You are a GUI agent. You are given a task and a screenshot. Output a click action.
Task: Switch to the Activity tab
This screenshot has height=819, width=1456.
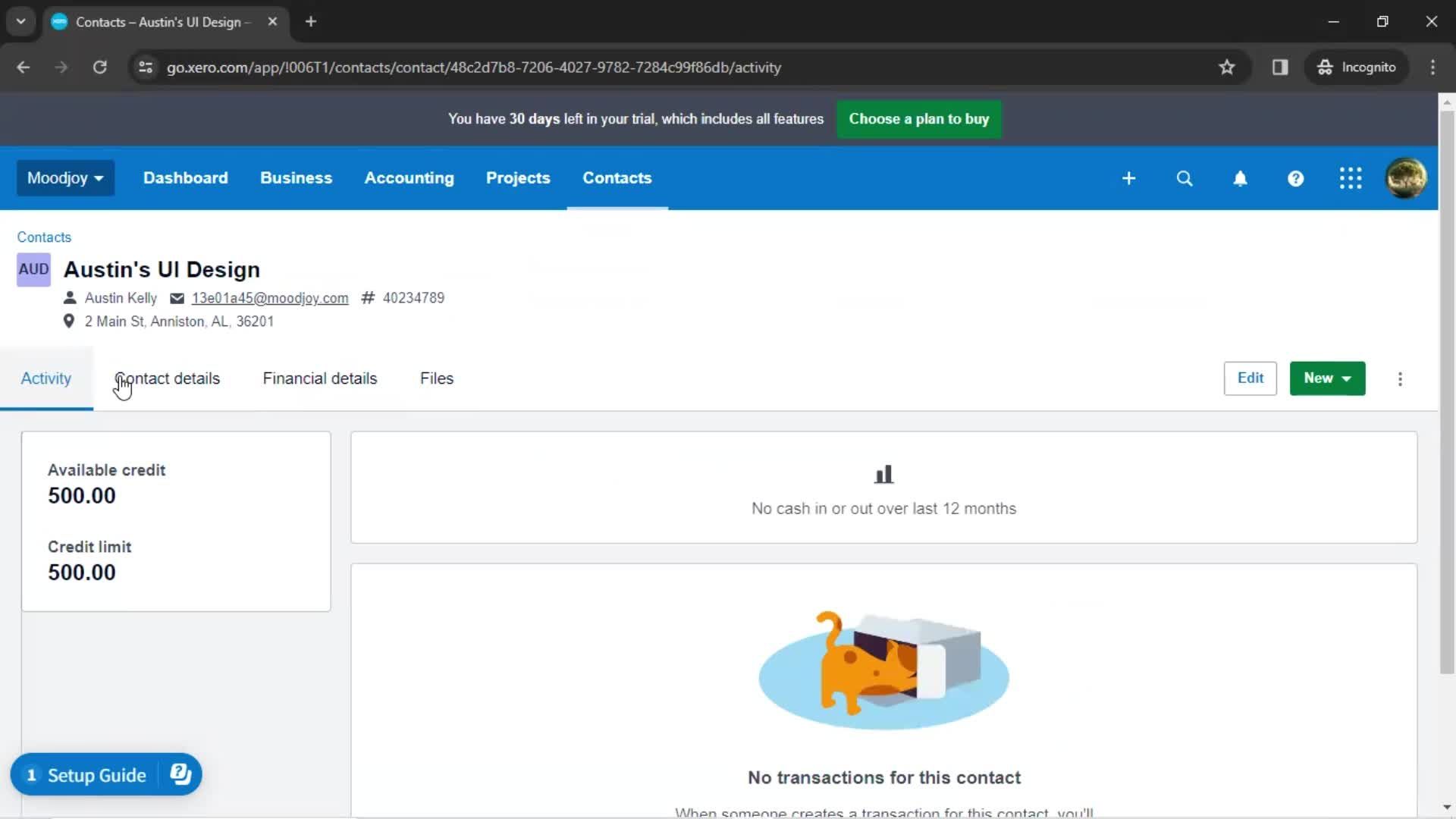[x=45, y=378]
